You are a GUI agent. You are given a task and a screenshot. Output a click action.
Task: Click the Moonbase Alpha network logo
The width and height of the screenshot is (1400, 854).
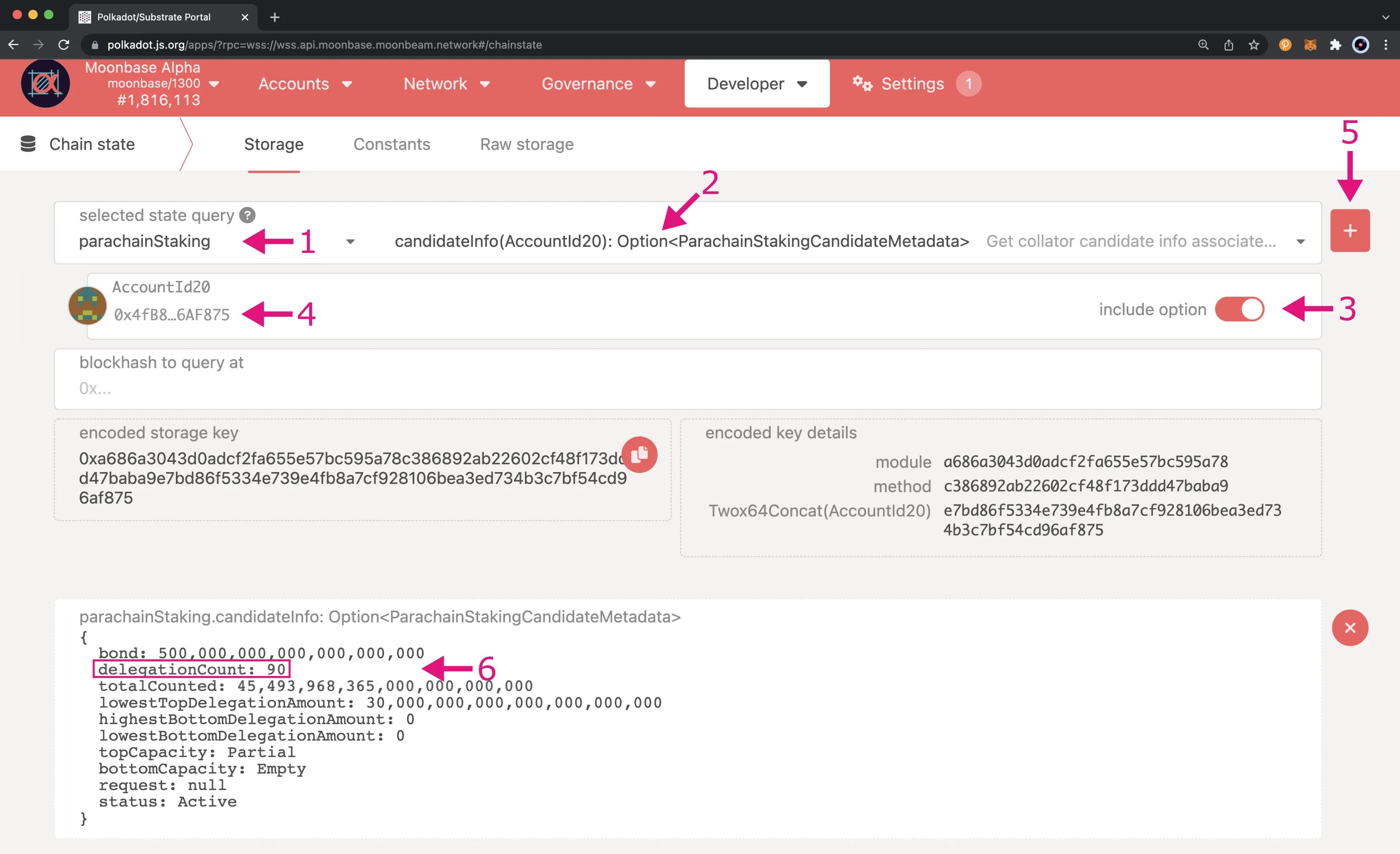tap(46, 83)
